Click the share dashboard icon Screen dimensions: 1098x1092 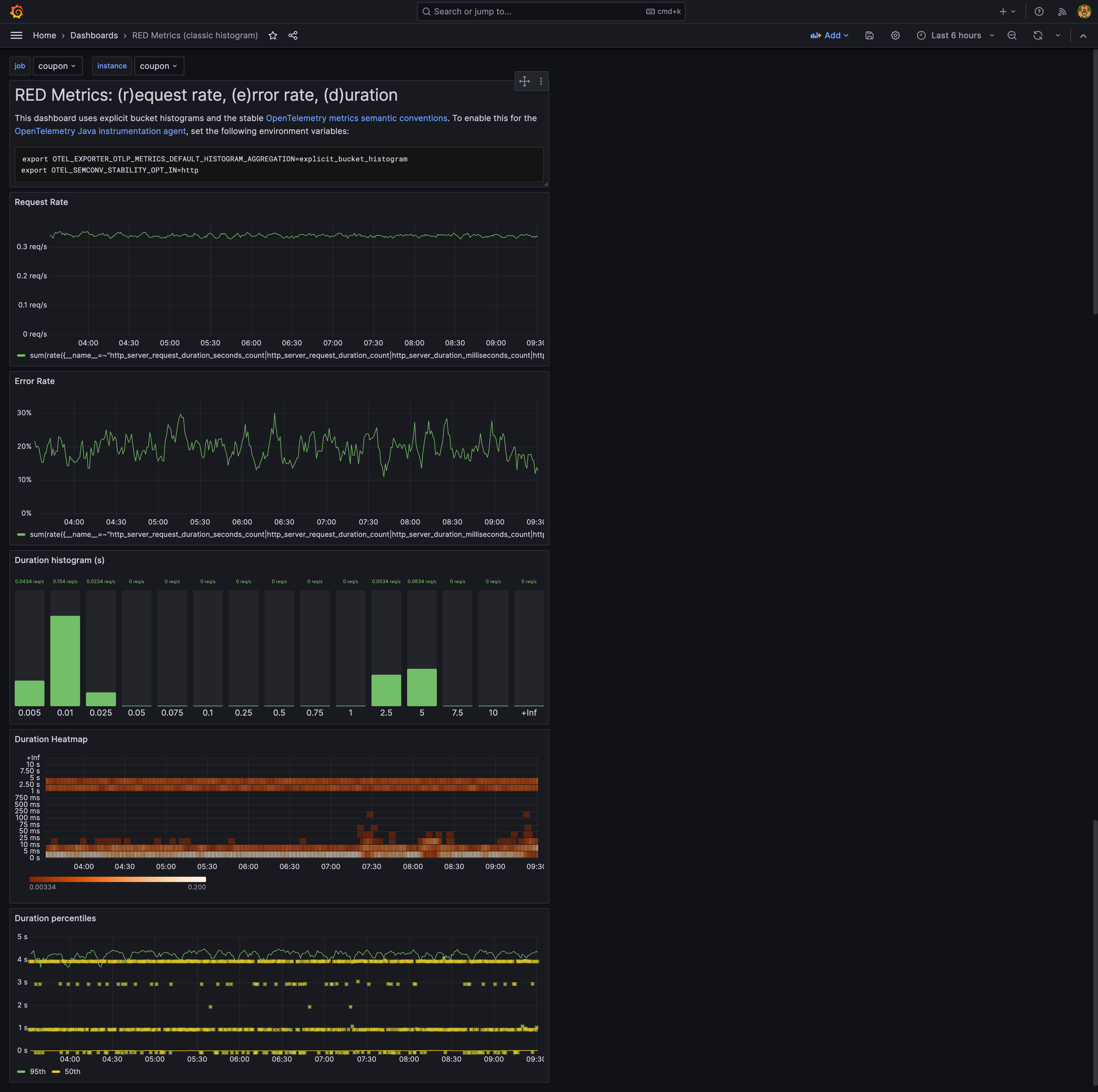pyautogui.click(x=293, y=35)
